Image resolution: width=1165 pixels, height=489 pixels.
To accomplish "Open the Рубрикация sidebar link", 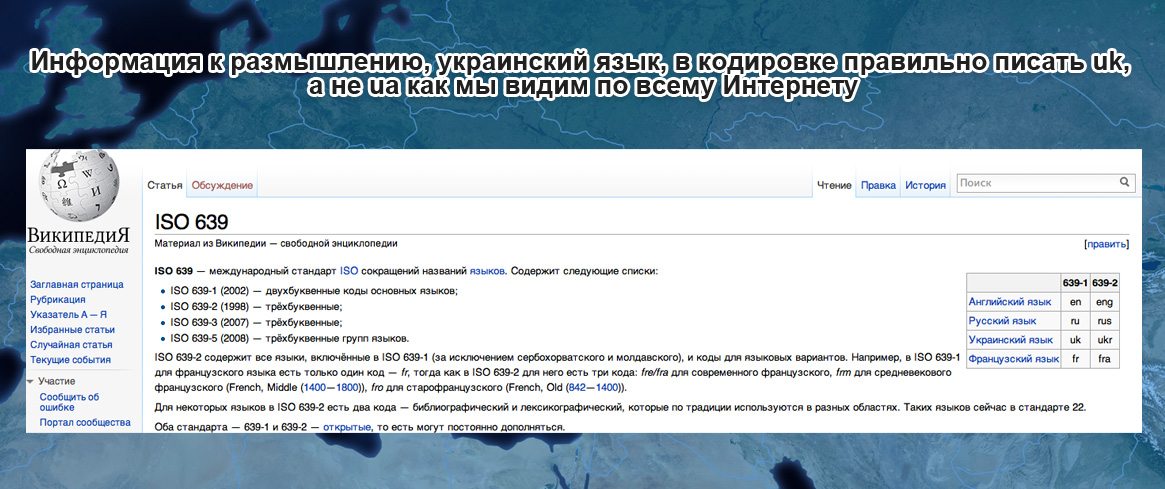I will tap(57, 299).
